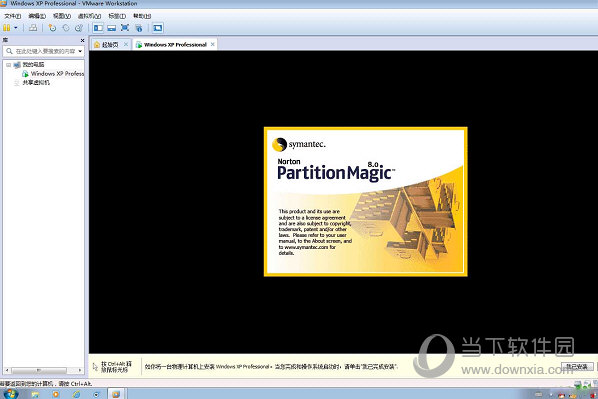Close the library panel with its X

82,40
